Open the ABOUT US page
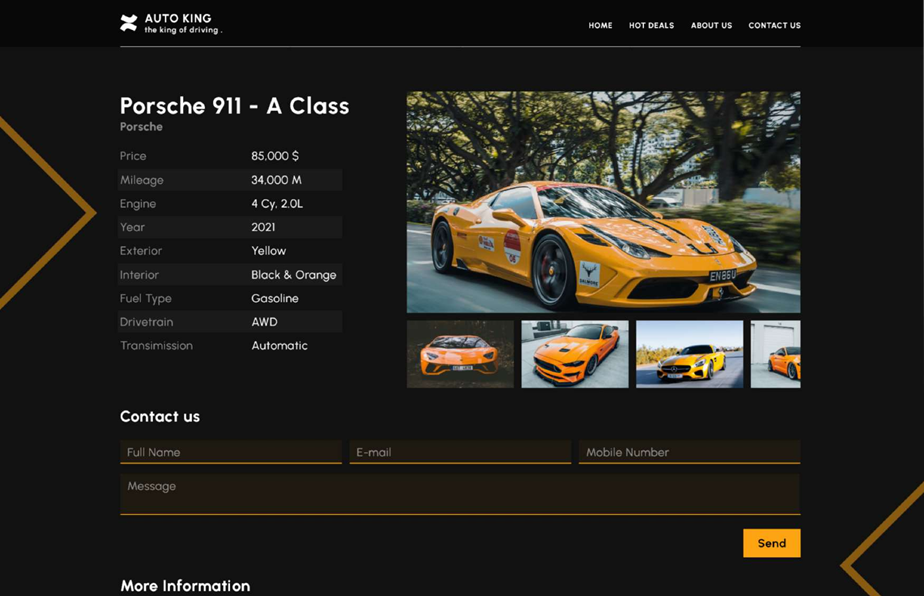The width and height of the screenshot is (924, 596). [x=711, y=25]
